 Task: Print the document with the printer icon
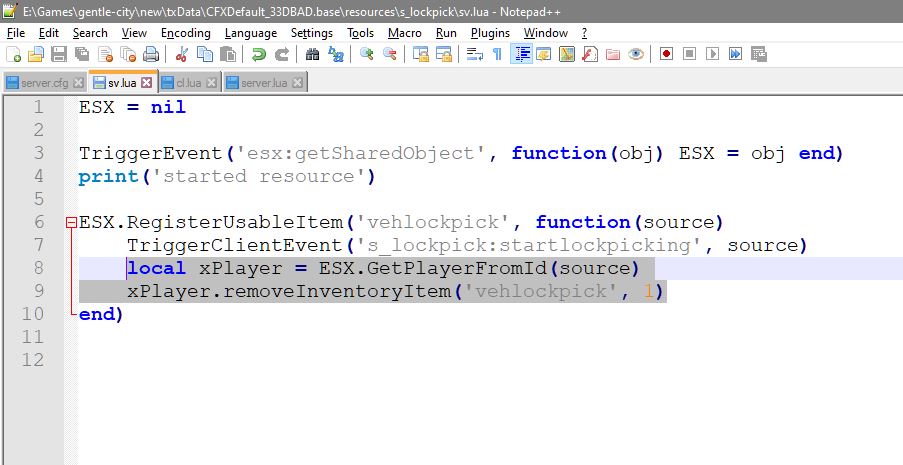pos(151,55)
